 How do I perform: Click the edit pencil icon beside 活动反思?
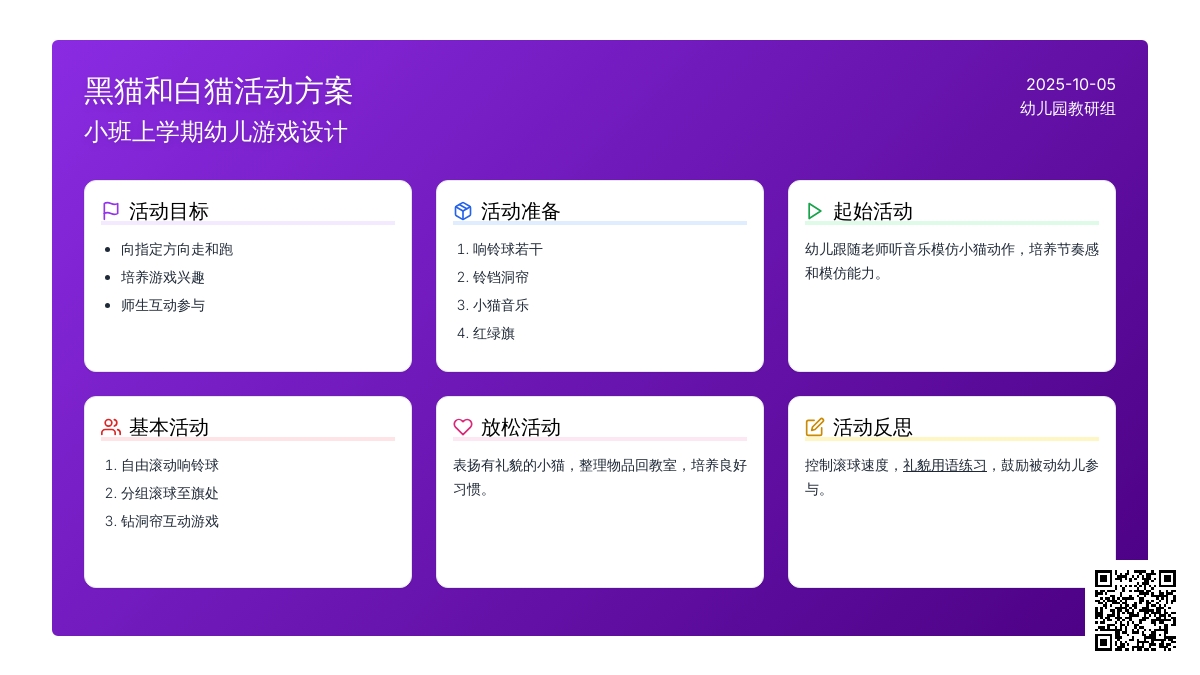(x=815, y=427)
